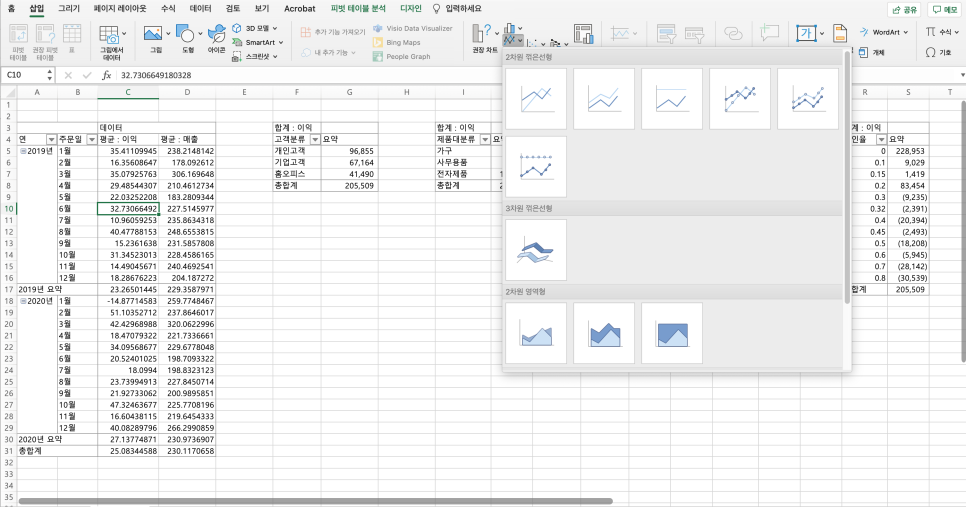Expand the WordArt dropdown arrow
The width and height of the screenshot is (966, 507).
click(x=906, y=32)
